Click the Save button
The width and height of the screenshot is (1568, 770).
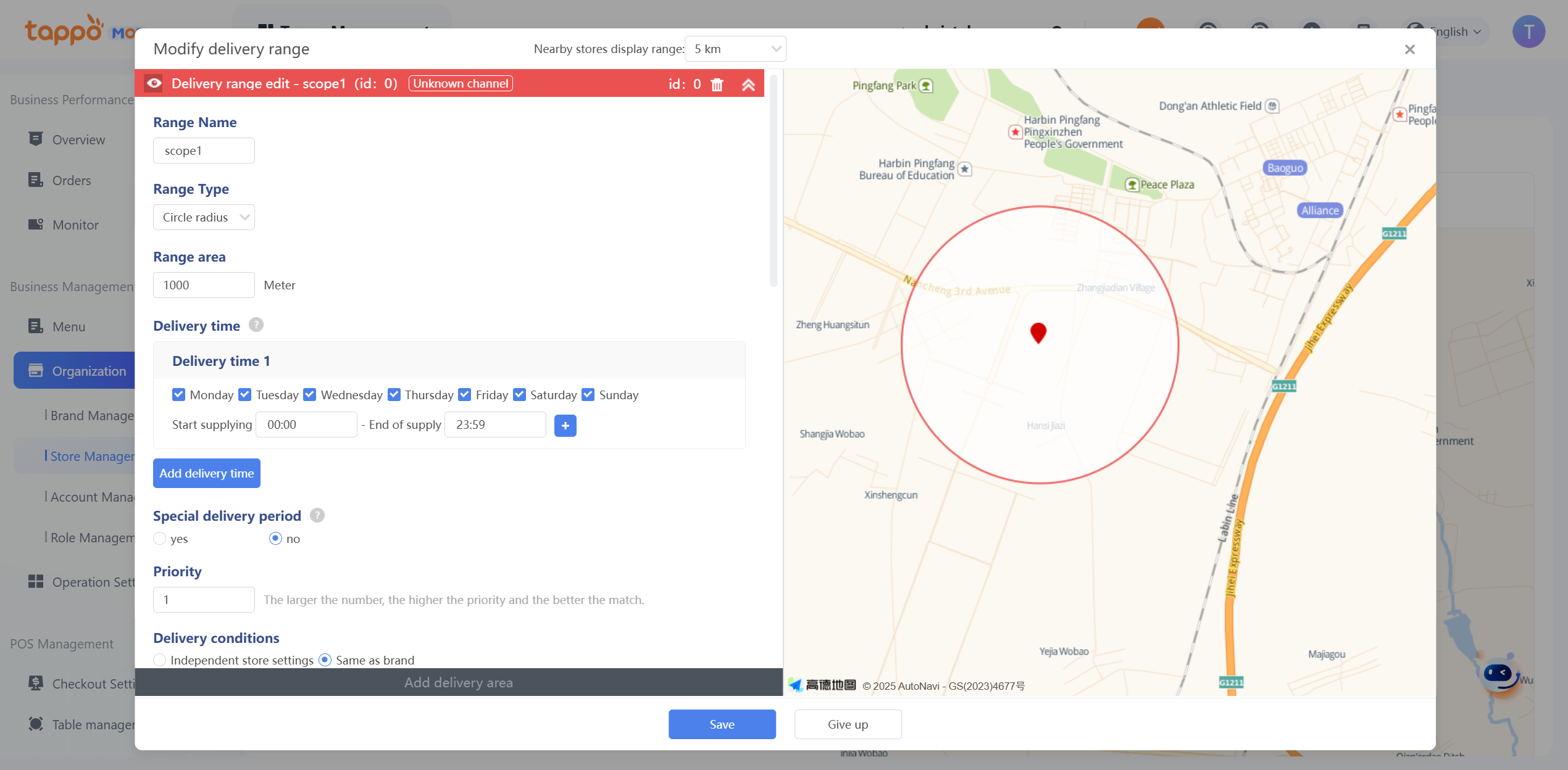[722, 724]
